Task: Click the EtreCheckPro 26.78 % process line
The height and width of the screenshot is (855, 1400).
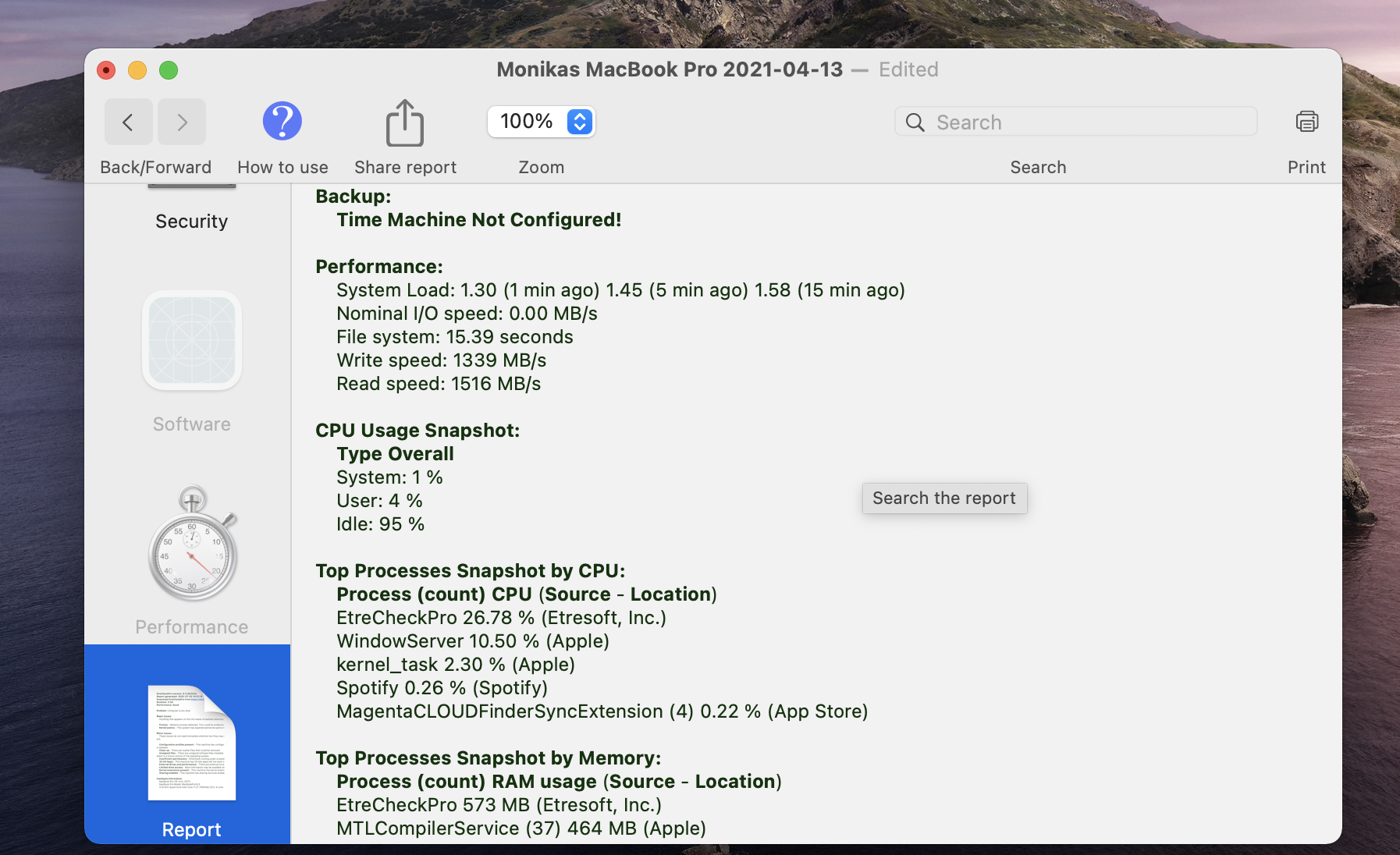Action: coord(502,618)
